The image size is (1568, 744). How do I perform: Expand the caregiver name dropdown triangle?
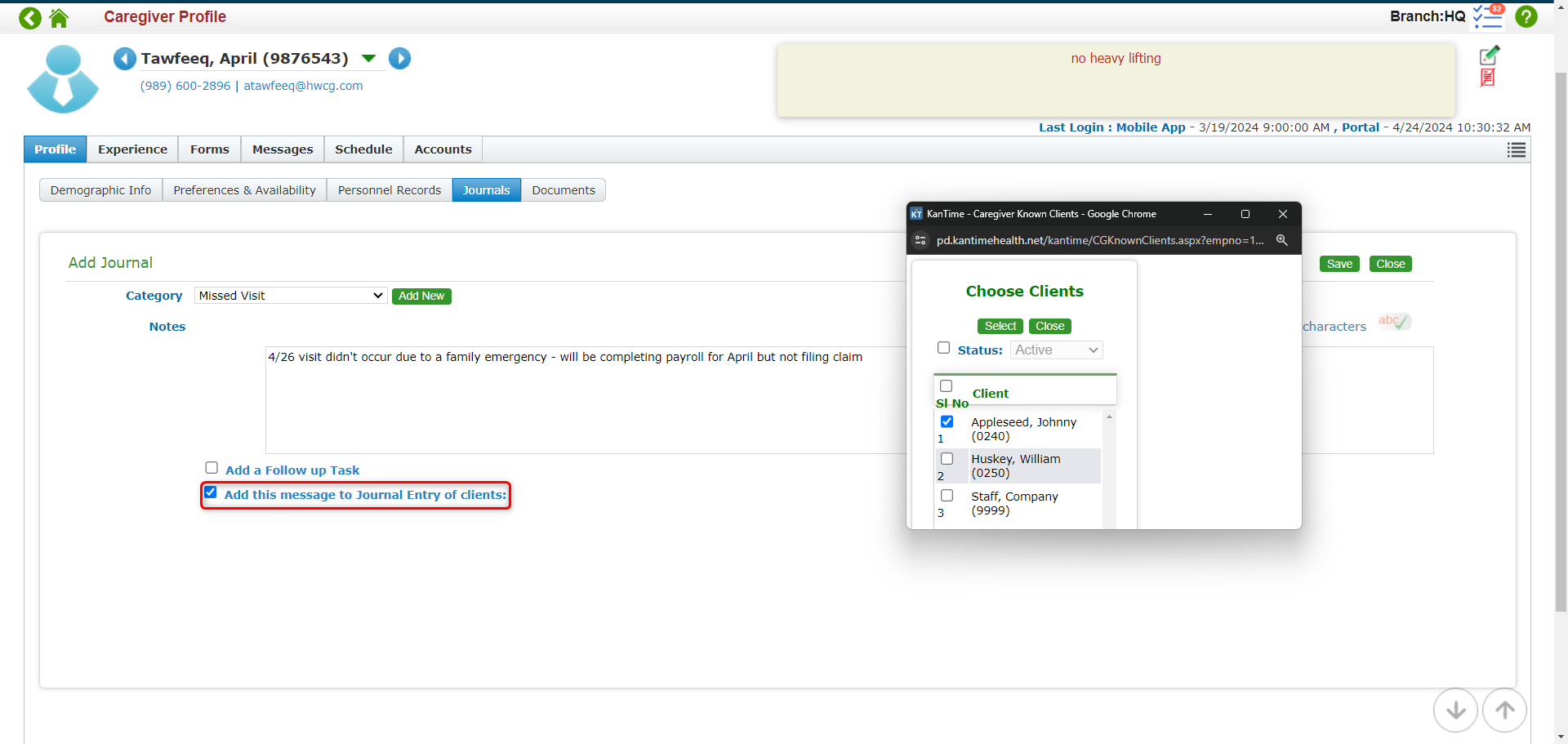click(x=368, y=59)
